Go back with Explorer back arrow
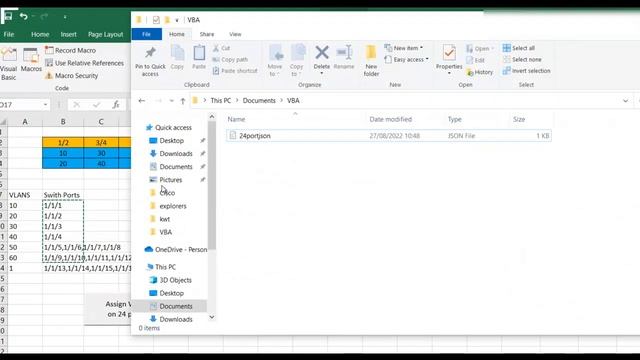 142,100
